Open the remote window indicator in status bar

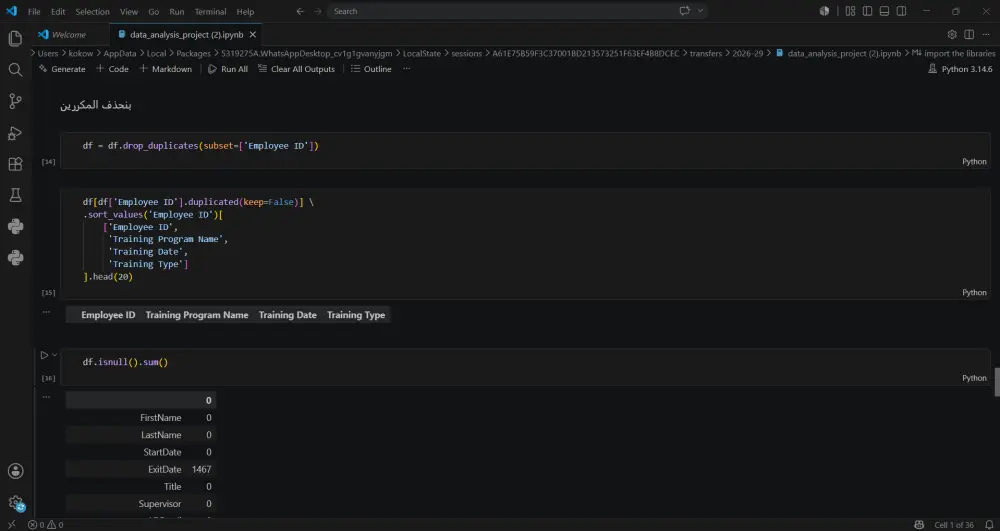(x=11, y=525)
